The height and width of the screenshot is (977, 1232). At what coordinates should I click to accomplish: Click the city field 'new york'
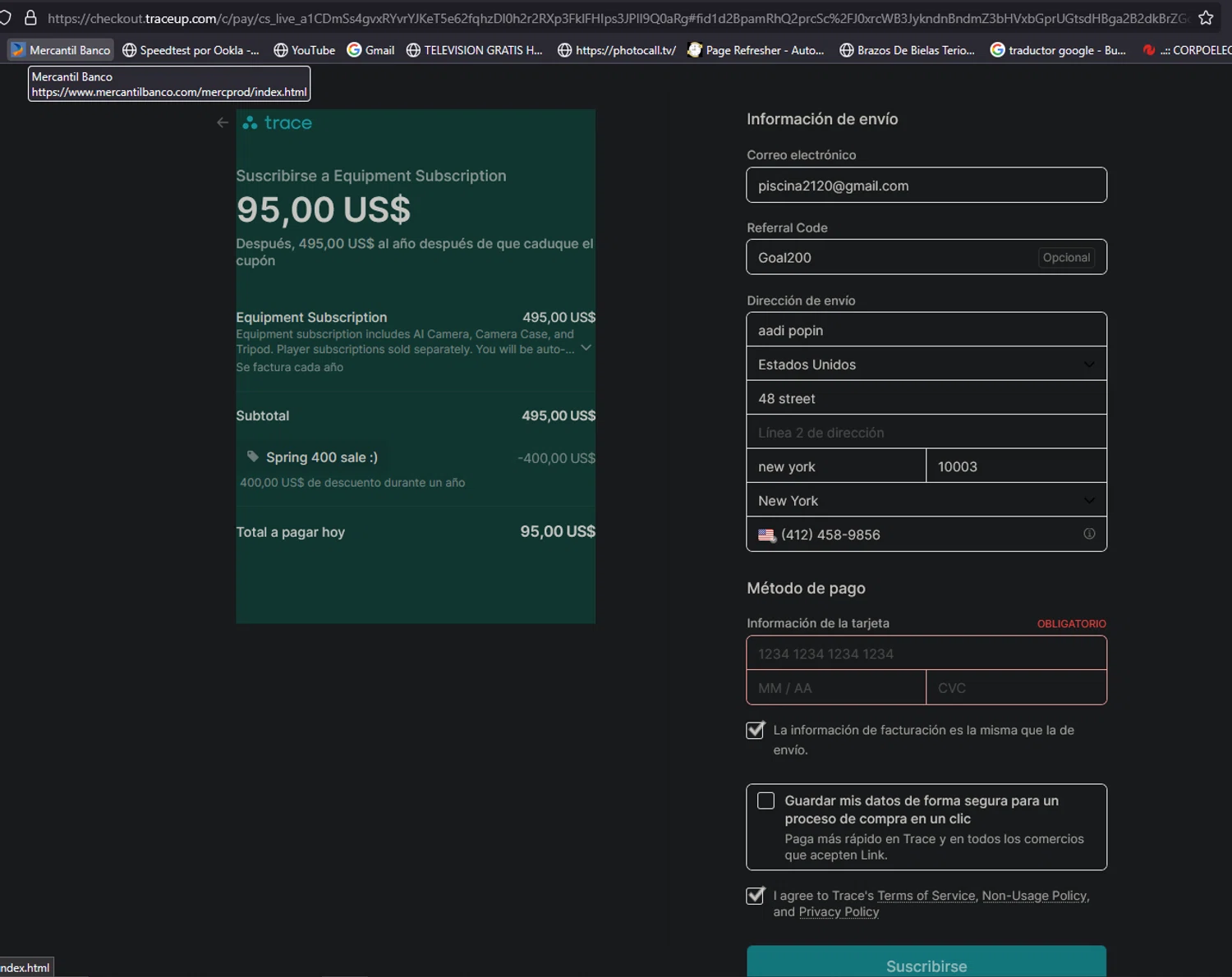coord(836,466)
